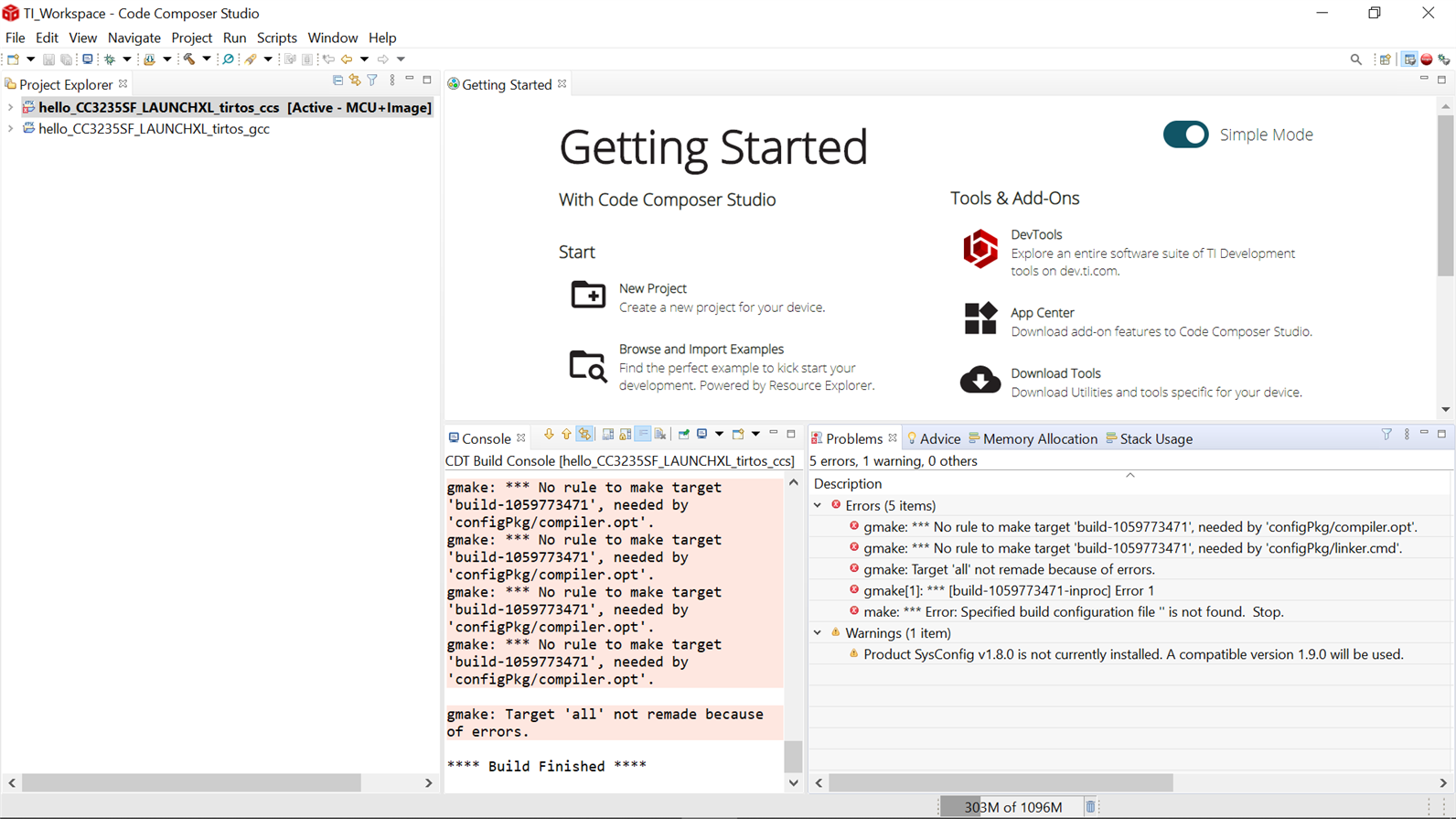Switch to the CCS Debug perspective icon
This screenshot has height=819, width=1456.
(x=1444, y=59)
